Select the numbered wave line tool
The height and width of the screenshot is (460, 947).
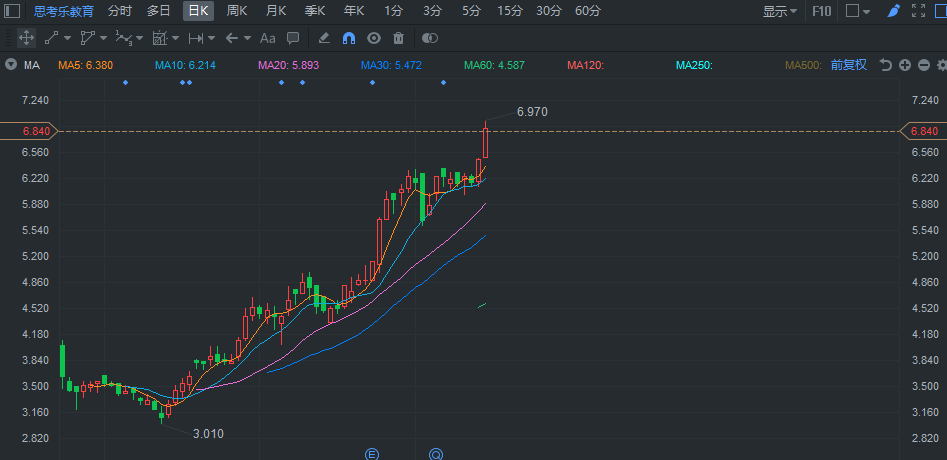pos(124,38)
